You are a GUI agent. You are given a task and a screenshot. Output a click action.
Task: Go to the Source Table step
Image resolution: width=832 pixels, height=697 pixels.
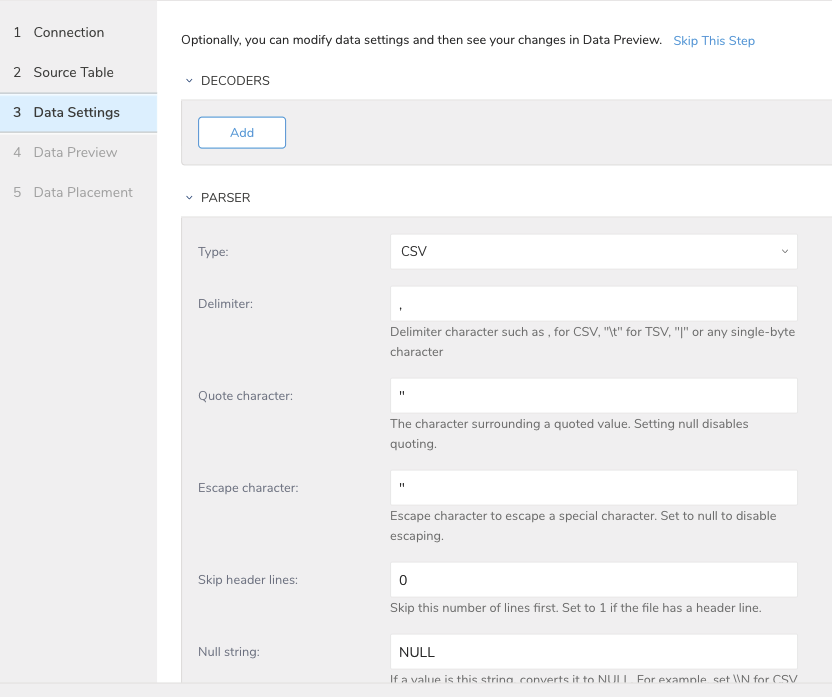tap(73, 72)
